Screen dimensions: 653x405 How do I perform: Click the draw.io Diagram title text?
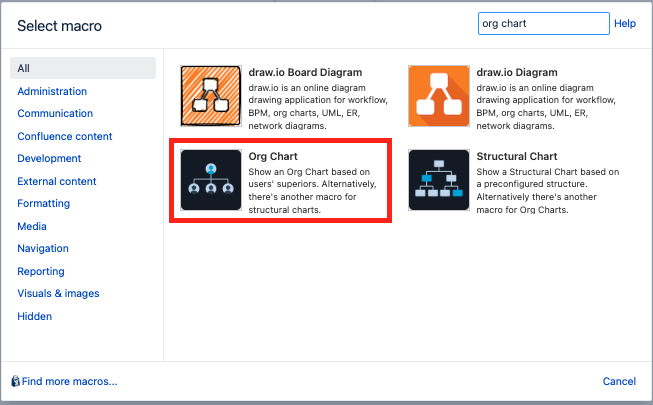tap(517, 72)
